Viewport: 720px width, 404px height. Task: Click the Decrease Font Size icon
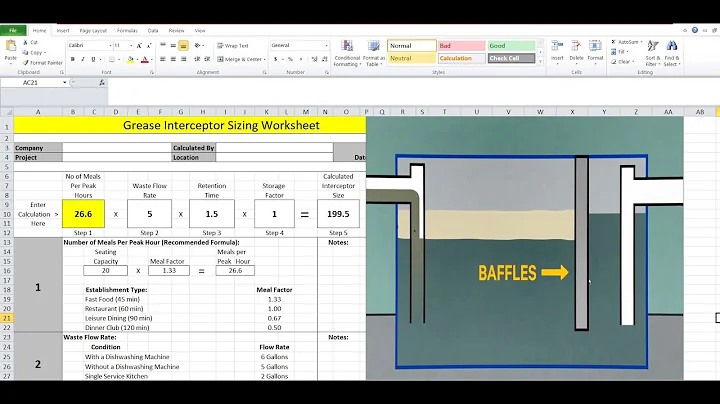pos(149,46)
